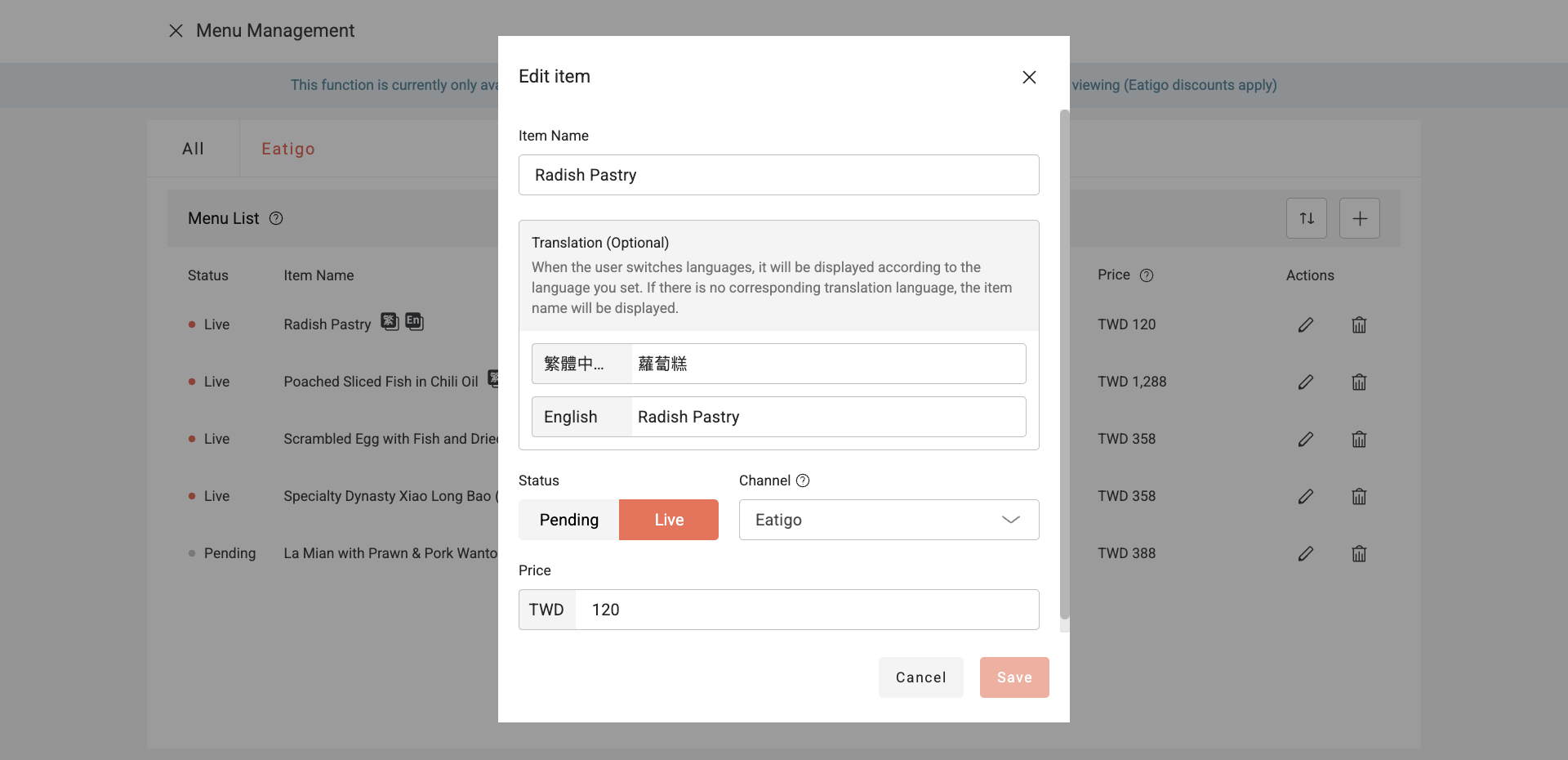The height and width of the screenshot is (760, 1568).
Task: Click the Channel help icon in the dialog
Action: tap(804, 481)
